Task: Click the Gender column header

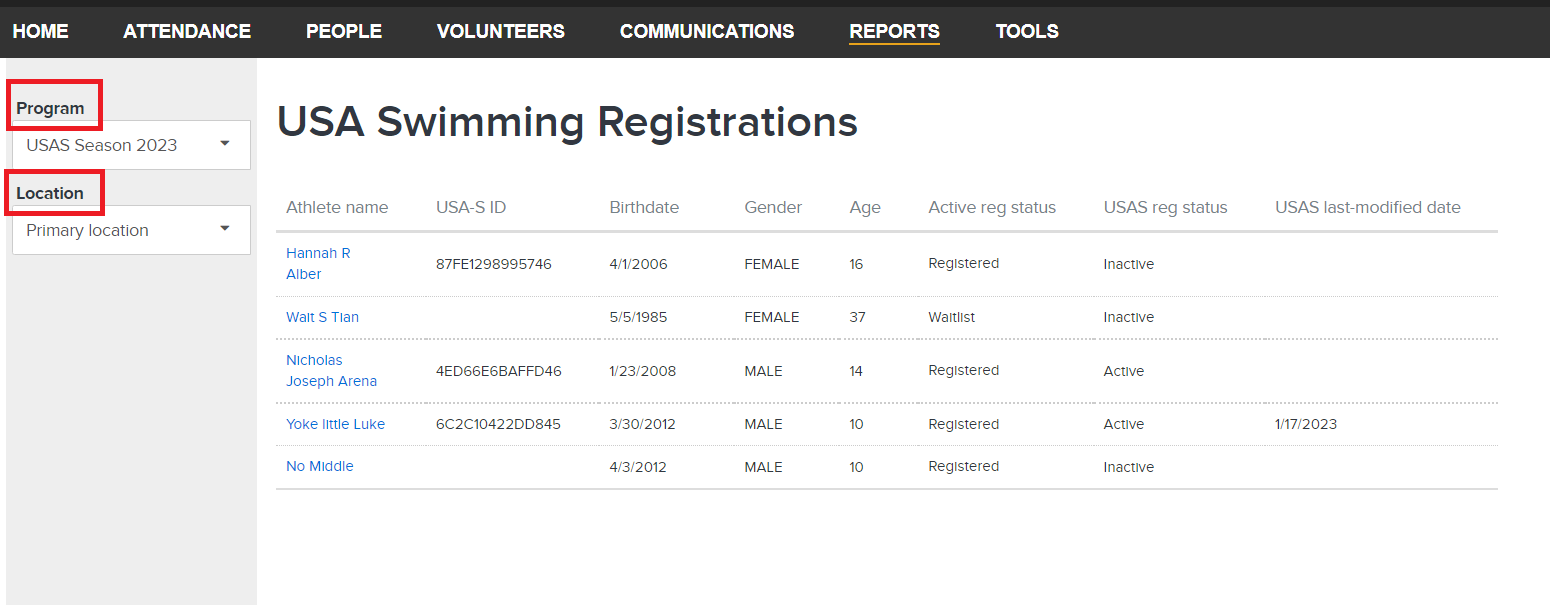Action: [773, 207]
